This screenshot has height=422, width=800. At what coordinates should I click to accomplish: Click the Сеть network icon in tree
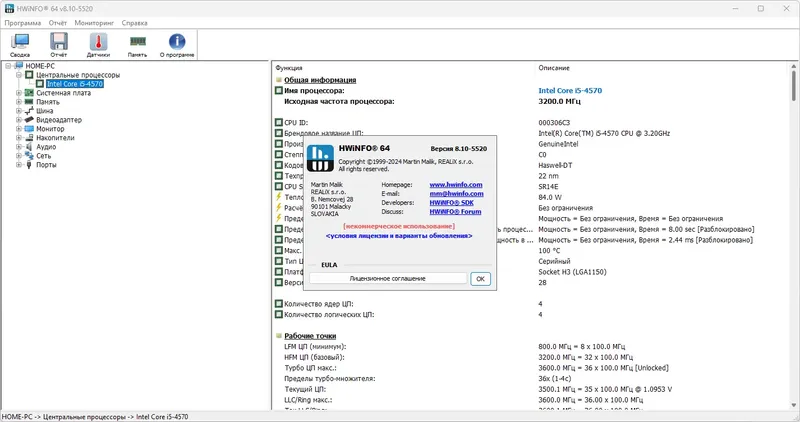(29, 156)
